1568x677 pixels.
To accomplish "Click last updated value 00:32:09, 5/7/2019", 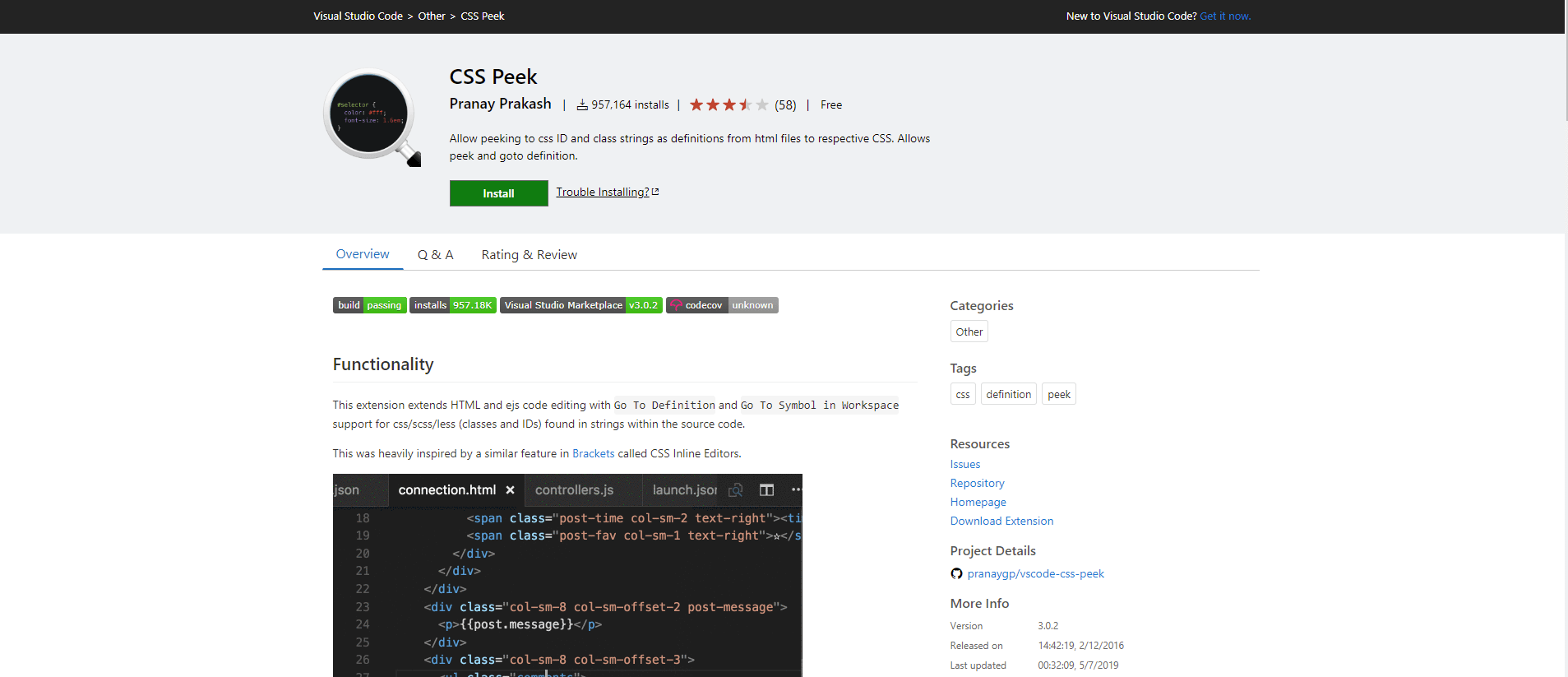I will [x=1078, y=665].
